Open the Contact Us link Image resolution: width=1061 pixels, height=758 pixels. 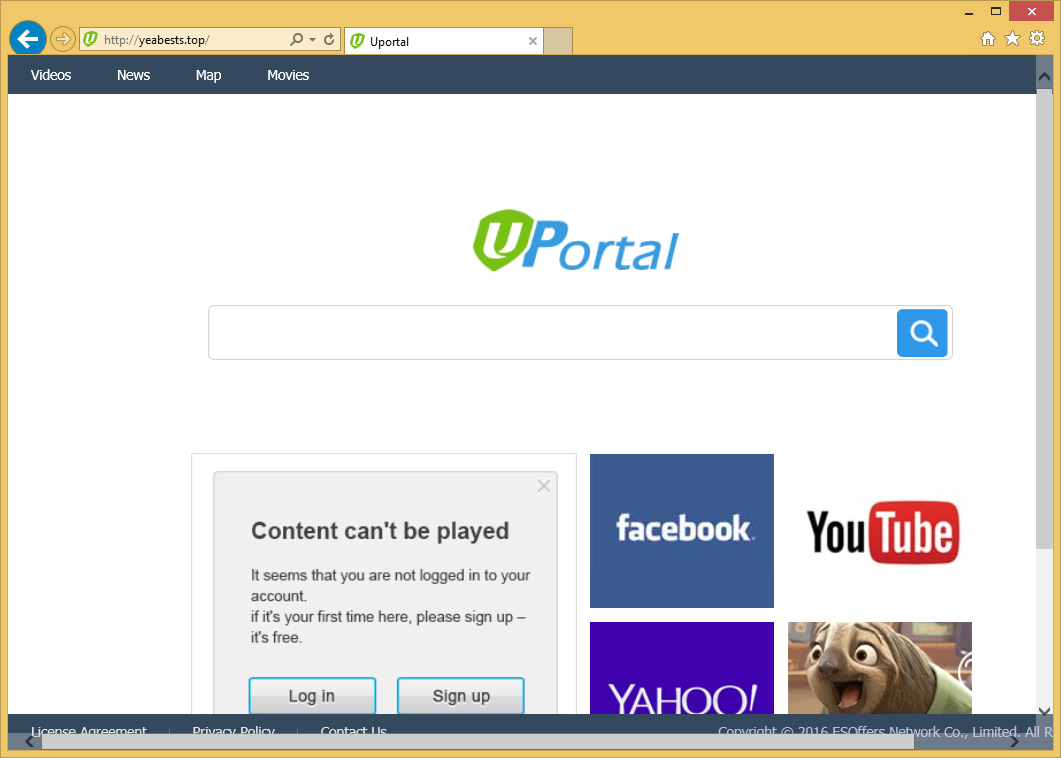pyautogui.click(x=353, y=731)
